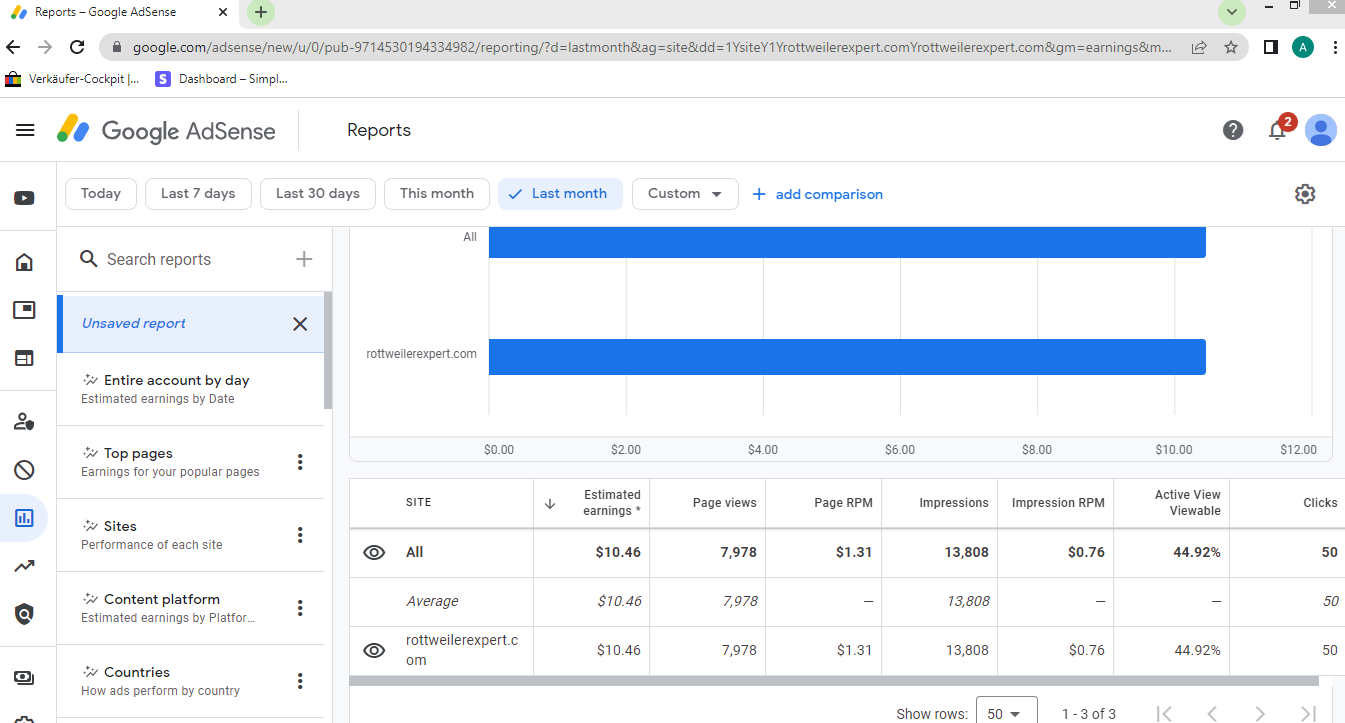
Task: Sort by Estimated earnings arrow
Action: 549,503
